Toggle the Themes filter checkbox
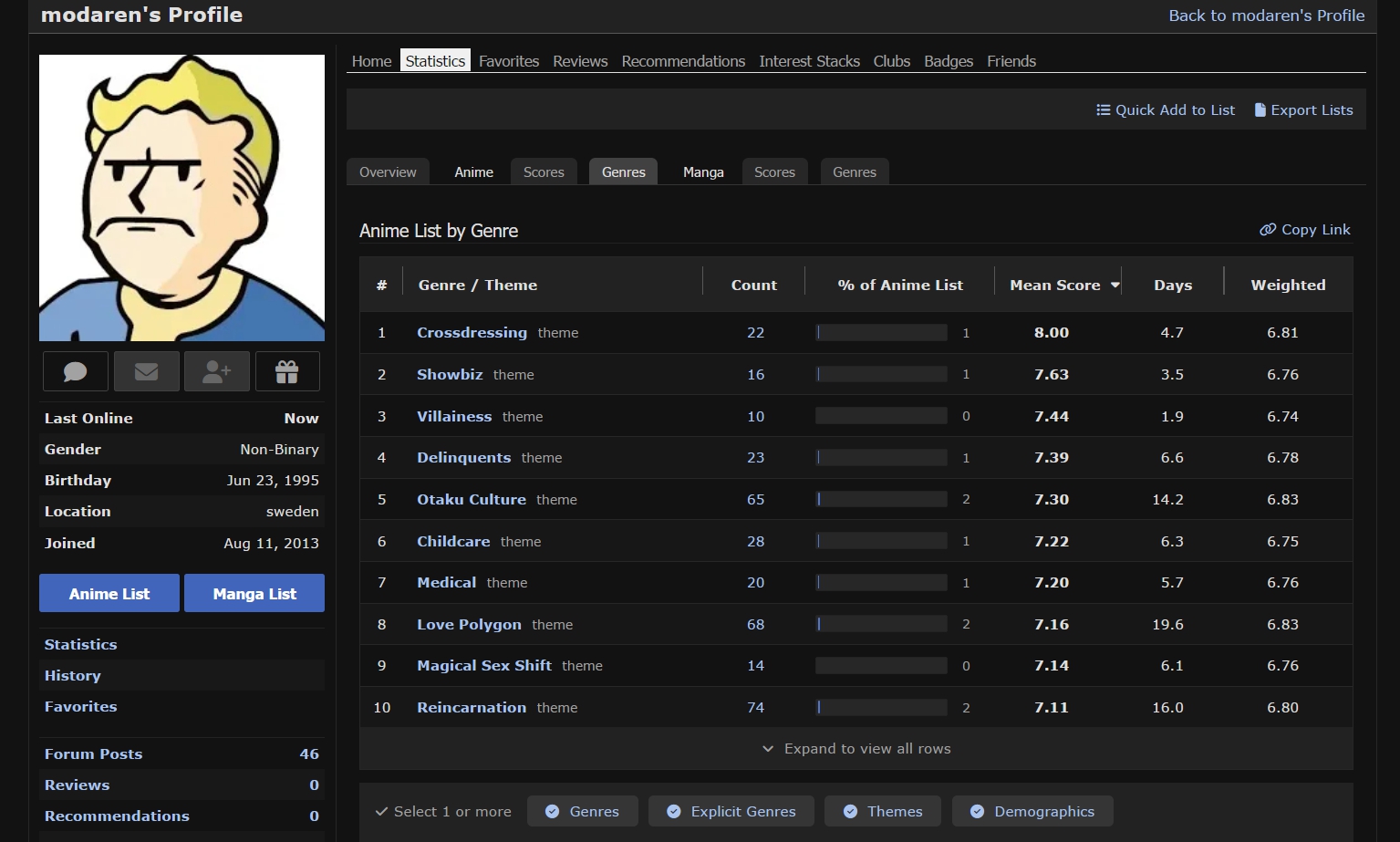The height and width of the screenshot is (842, 1400). [883, 811]
